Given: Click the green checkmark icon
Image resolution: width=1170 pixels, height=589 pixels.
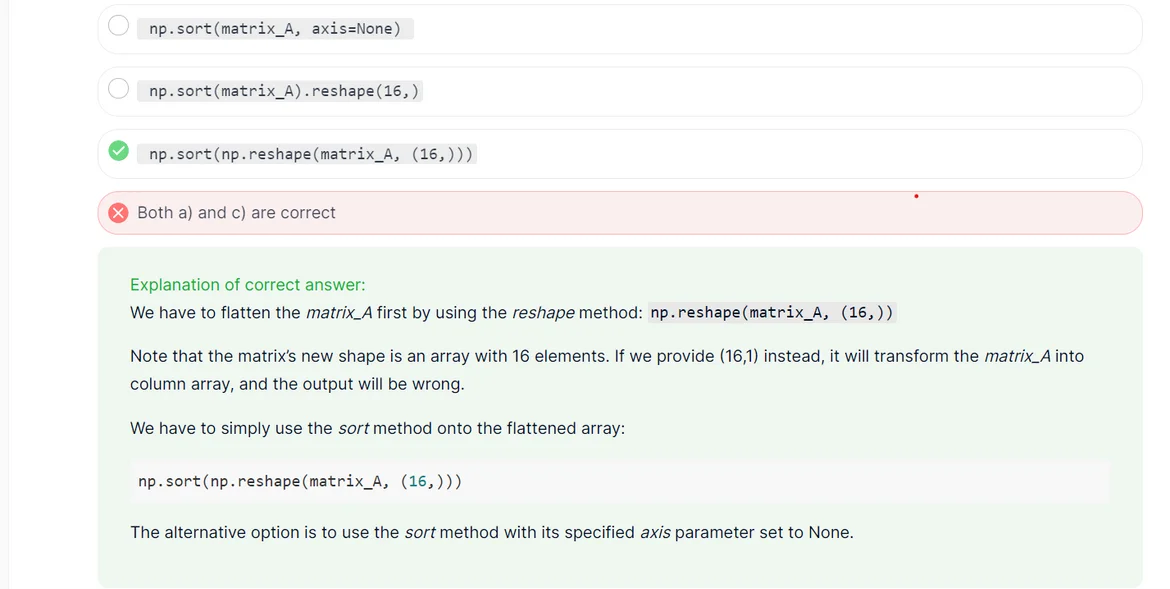Looking at the screenshot, I should (118, 151).
